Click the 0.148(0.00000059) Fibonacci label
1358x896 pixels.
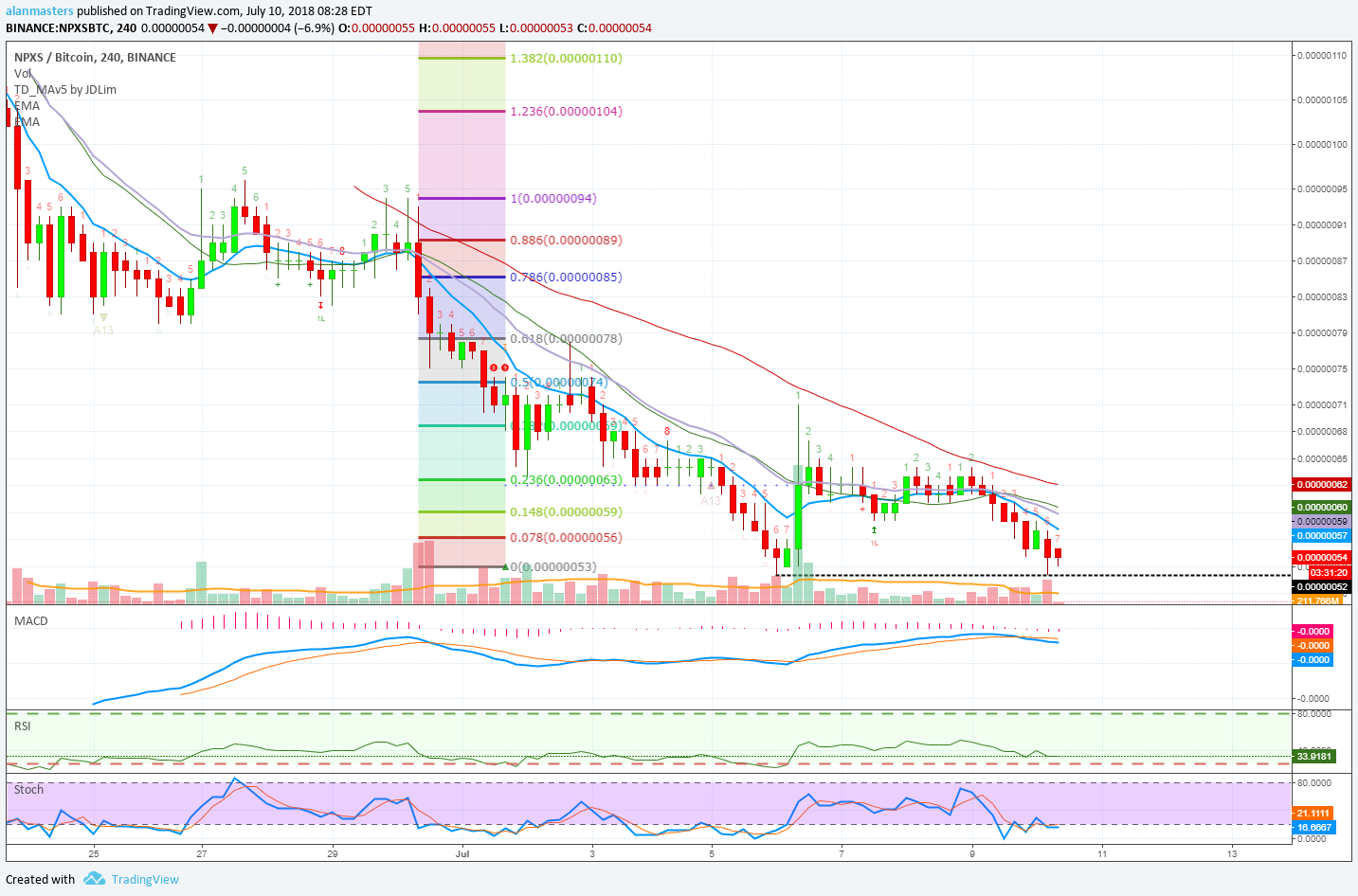click(566, 511)
